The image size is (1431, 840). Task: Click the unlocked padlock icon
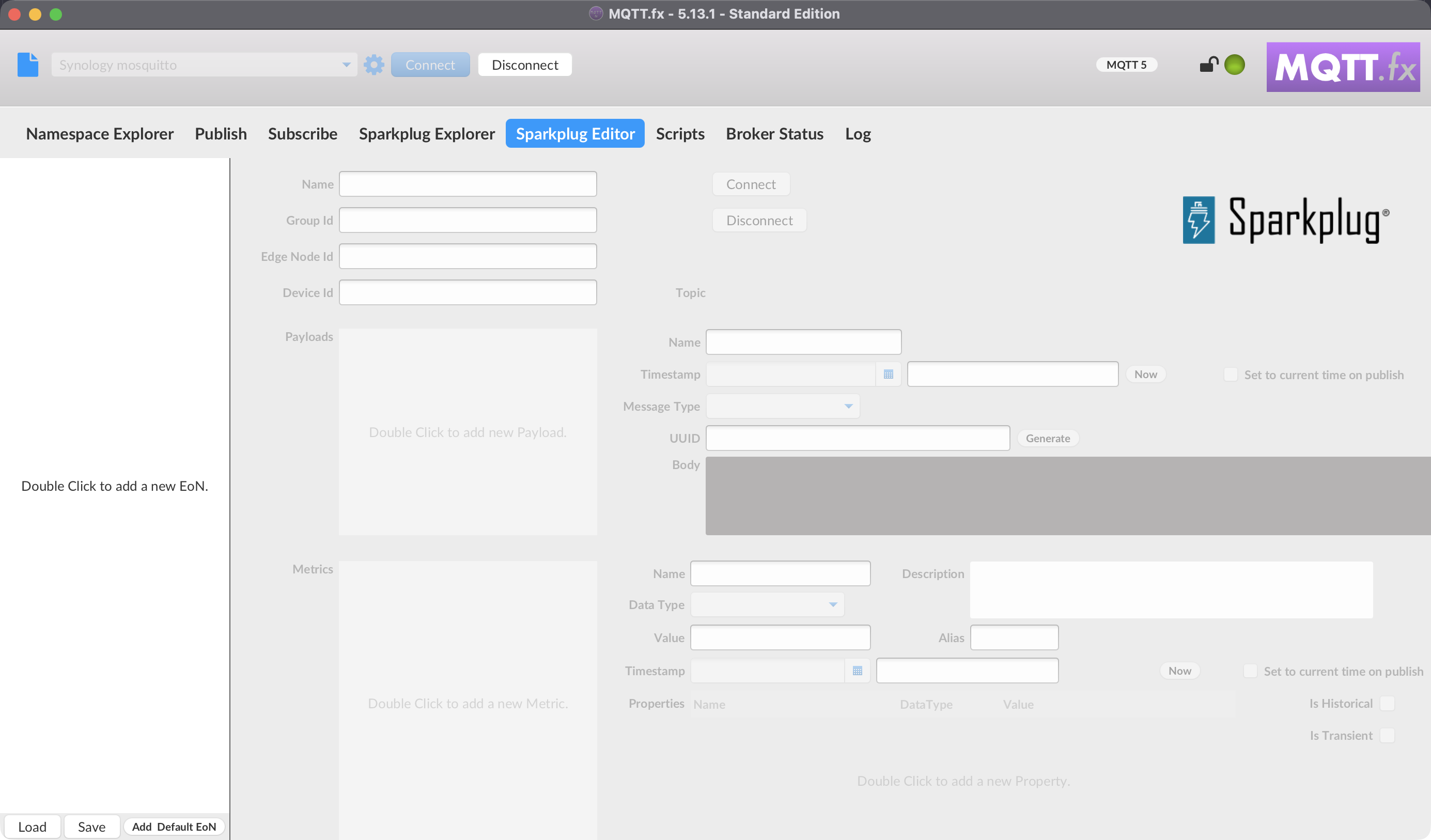point(1208,64)
